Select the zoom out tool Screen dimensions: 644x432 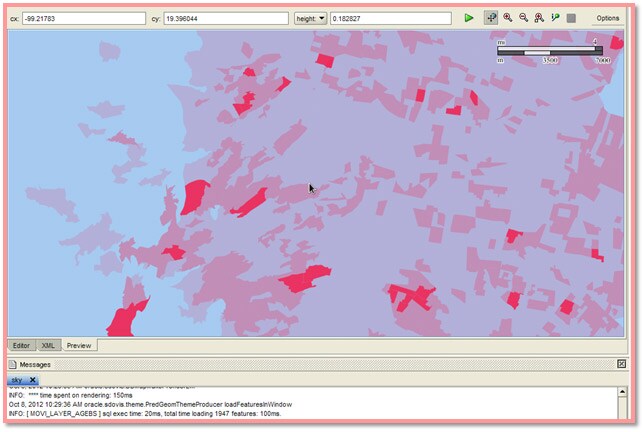(523, 18)
